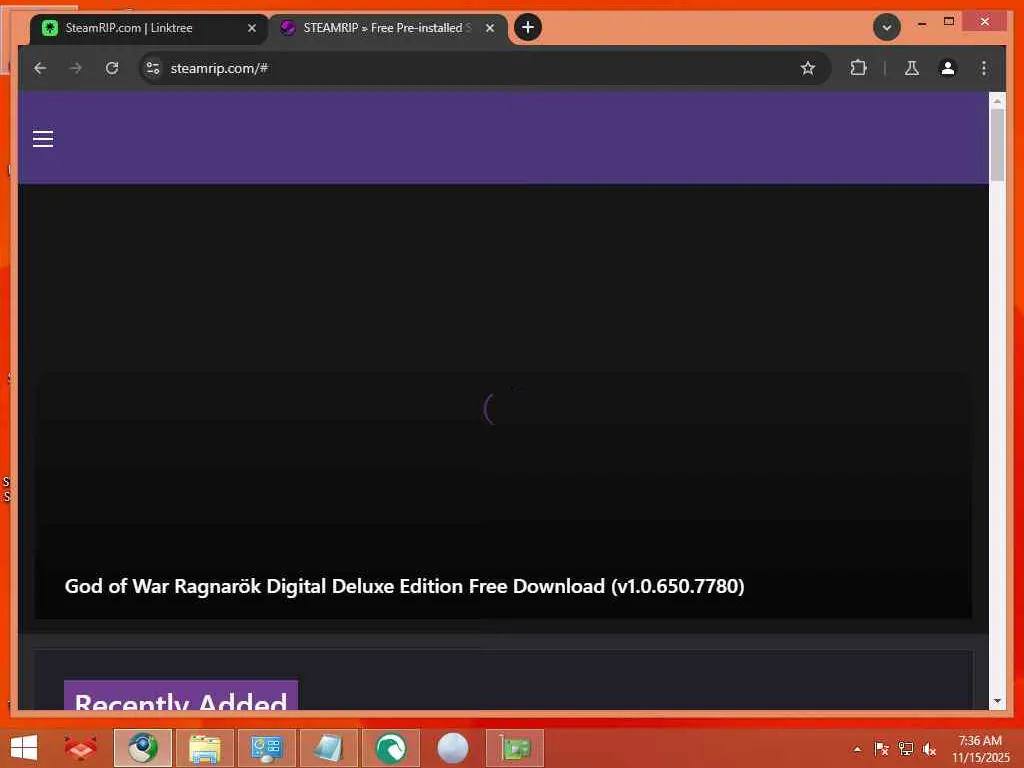Maximize the Chrome window
This screenshot has height=768, width=1024.
click(x=949, y=22)
